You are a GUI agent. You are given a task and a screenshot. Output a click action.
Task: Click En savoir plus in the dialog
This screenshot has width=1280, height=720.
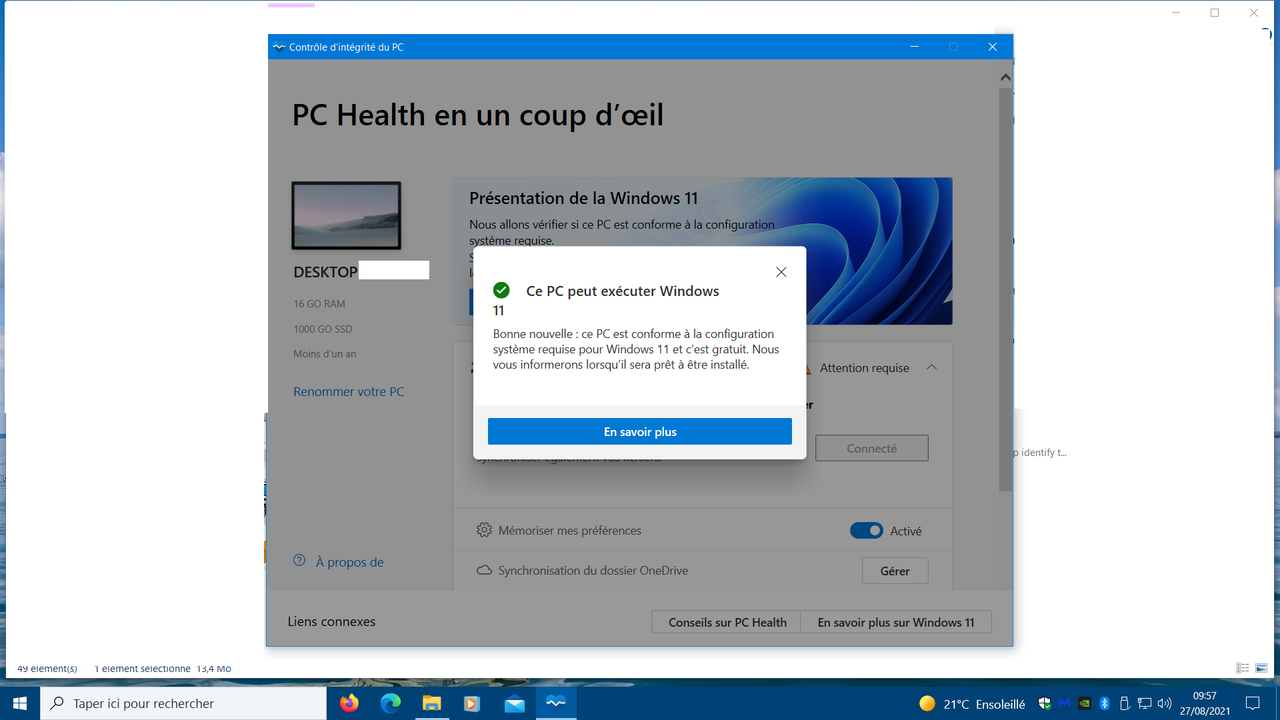(639, 431)
